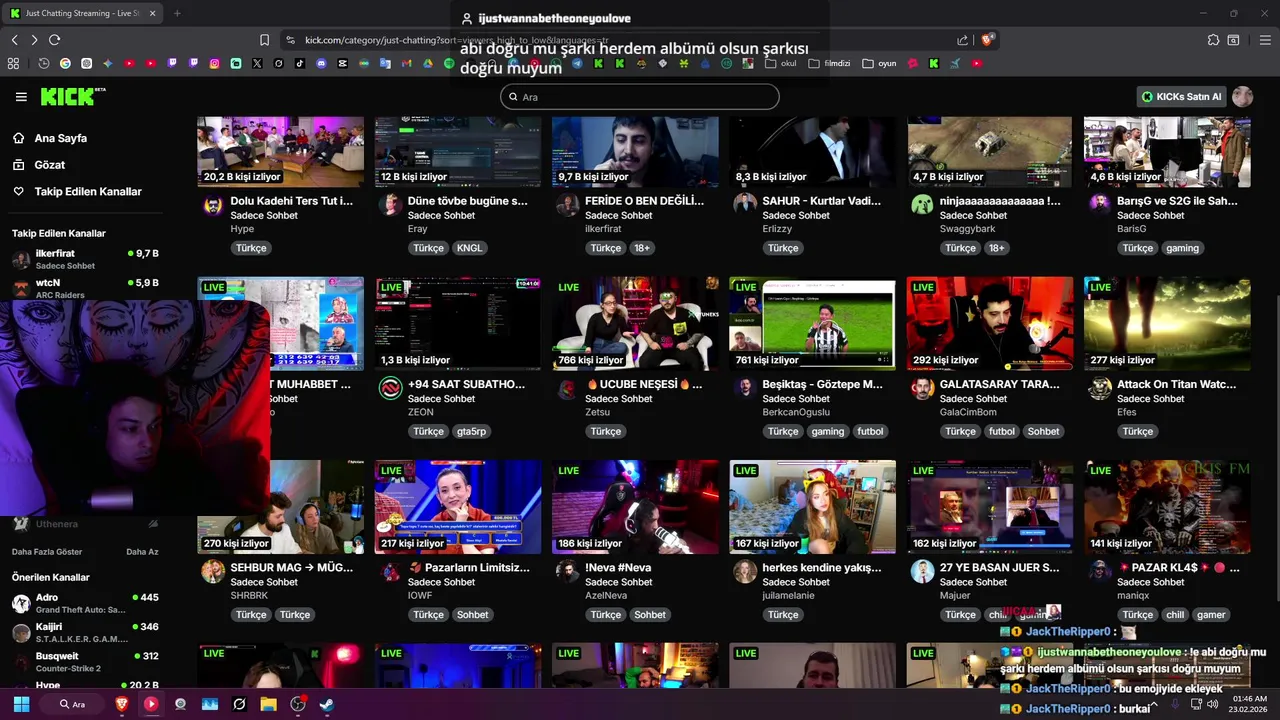Open Brave Shields icon

[x=988, y=40]
